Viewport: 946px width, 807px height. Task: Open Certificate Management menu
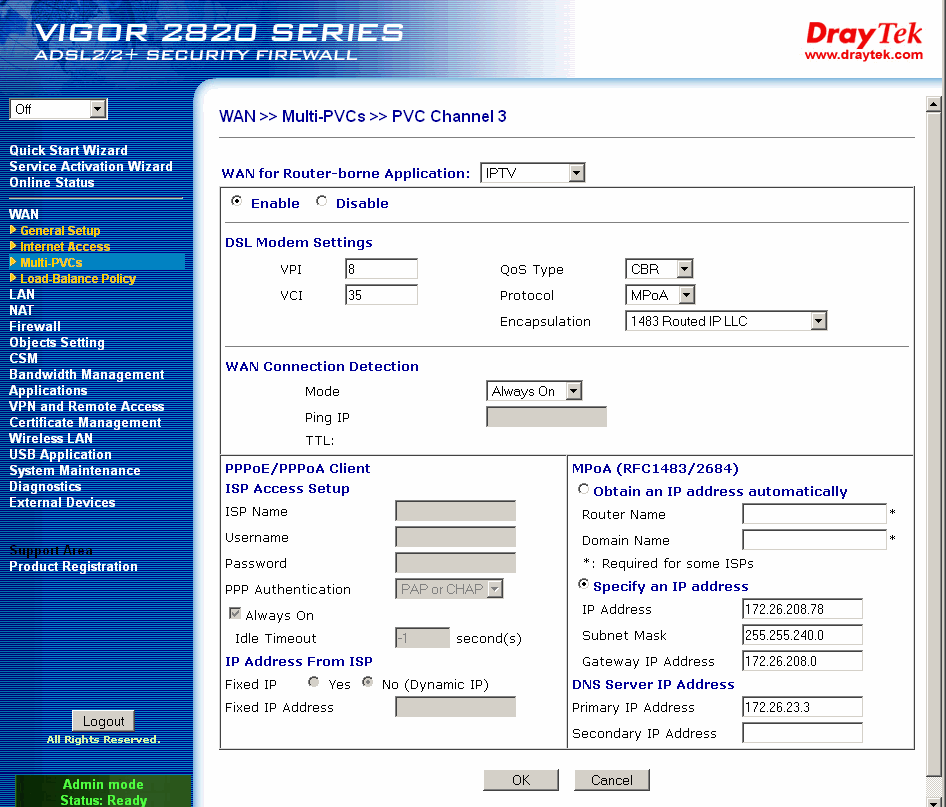coord(85,423)
